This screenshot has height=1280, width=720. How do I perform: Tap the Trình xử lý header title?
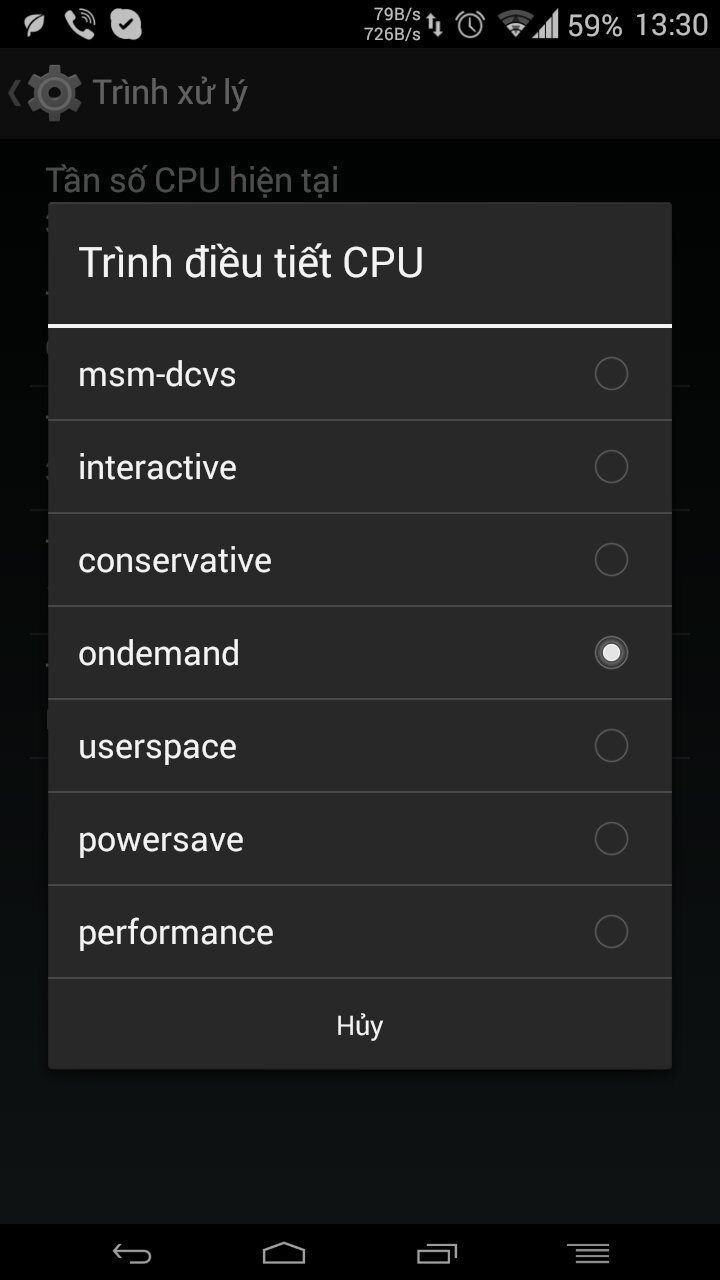click(170, 92)
